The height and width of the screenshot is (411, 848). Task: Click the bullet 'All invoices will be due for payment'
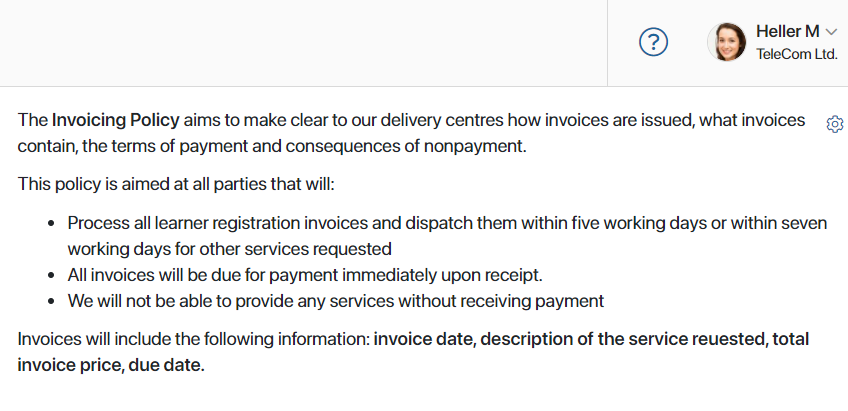[304, 275]
